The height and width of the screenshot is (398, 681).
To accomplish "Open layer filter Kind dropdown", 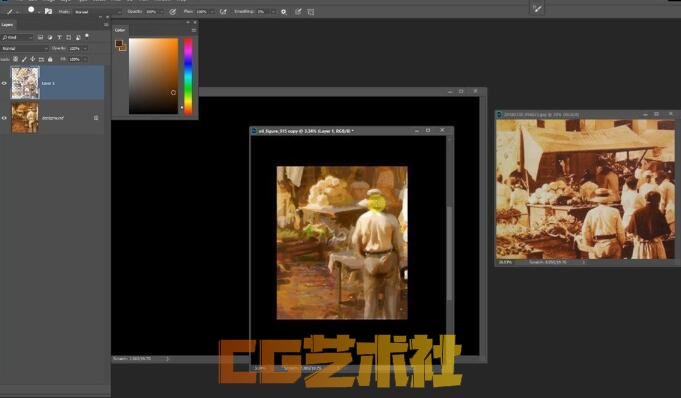I will (x=17, y=37).
